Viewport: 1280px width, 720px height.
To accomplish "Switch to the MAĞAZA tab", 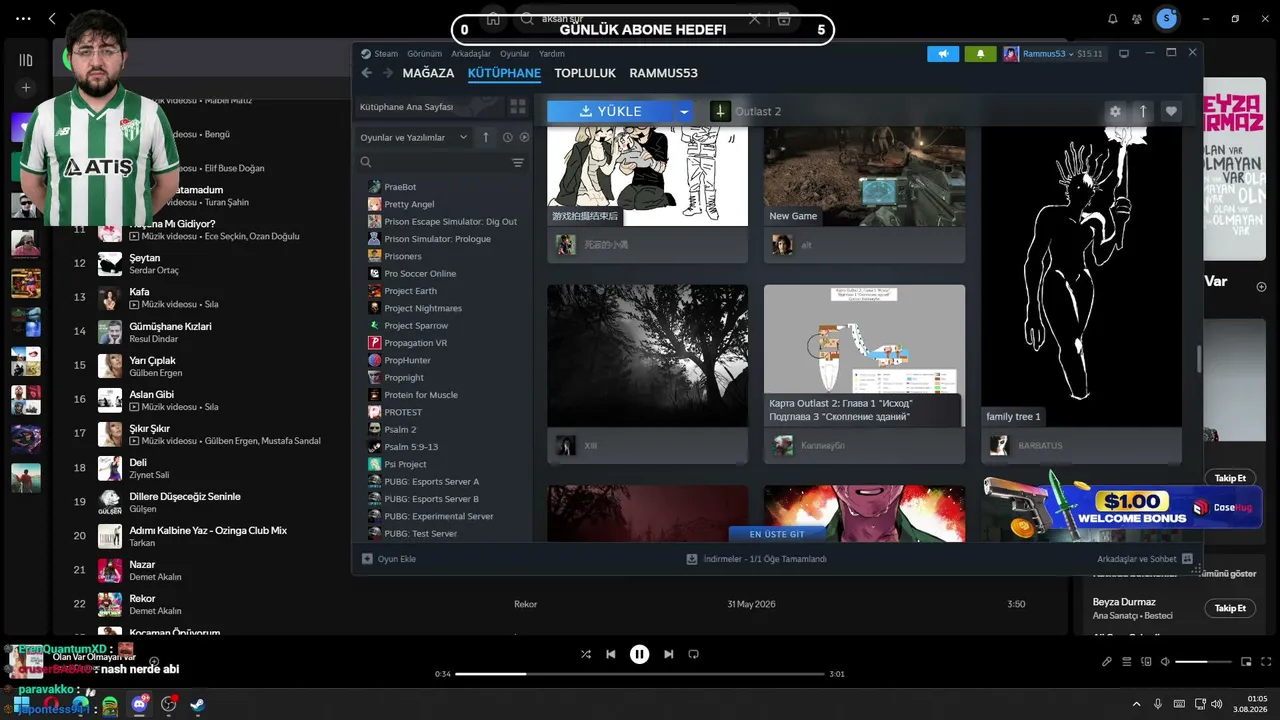I will coord(428,73).
